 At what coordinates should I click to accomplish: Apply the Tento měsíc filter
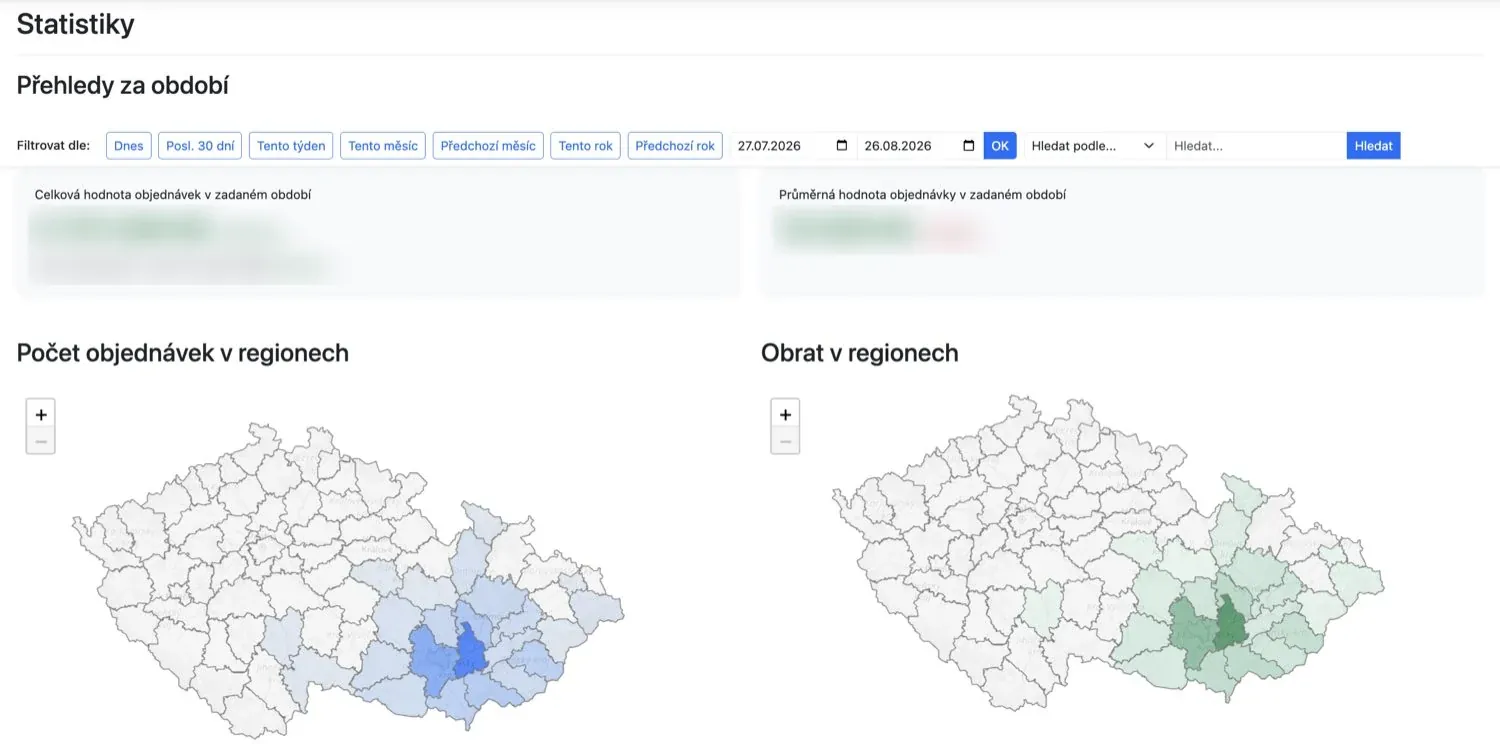(383, 146)
